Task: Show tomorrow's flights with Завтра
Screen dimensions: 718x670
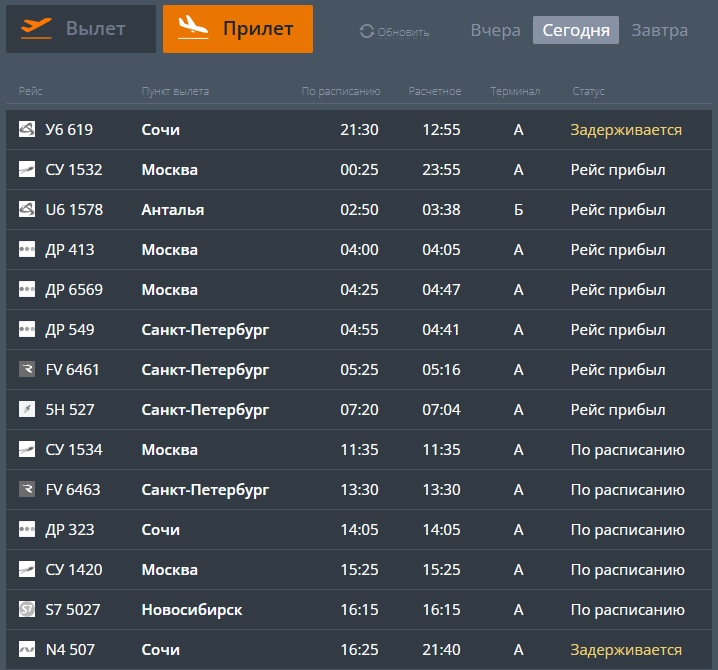Action: tap(659, 31)
